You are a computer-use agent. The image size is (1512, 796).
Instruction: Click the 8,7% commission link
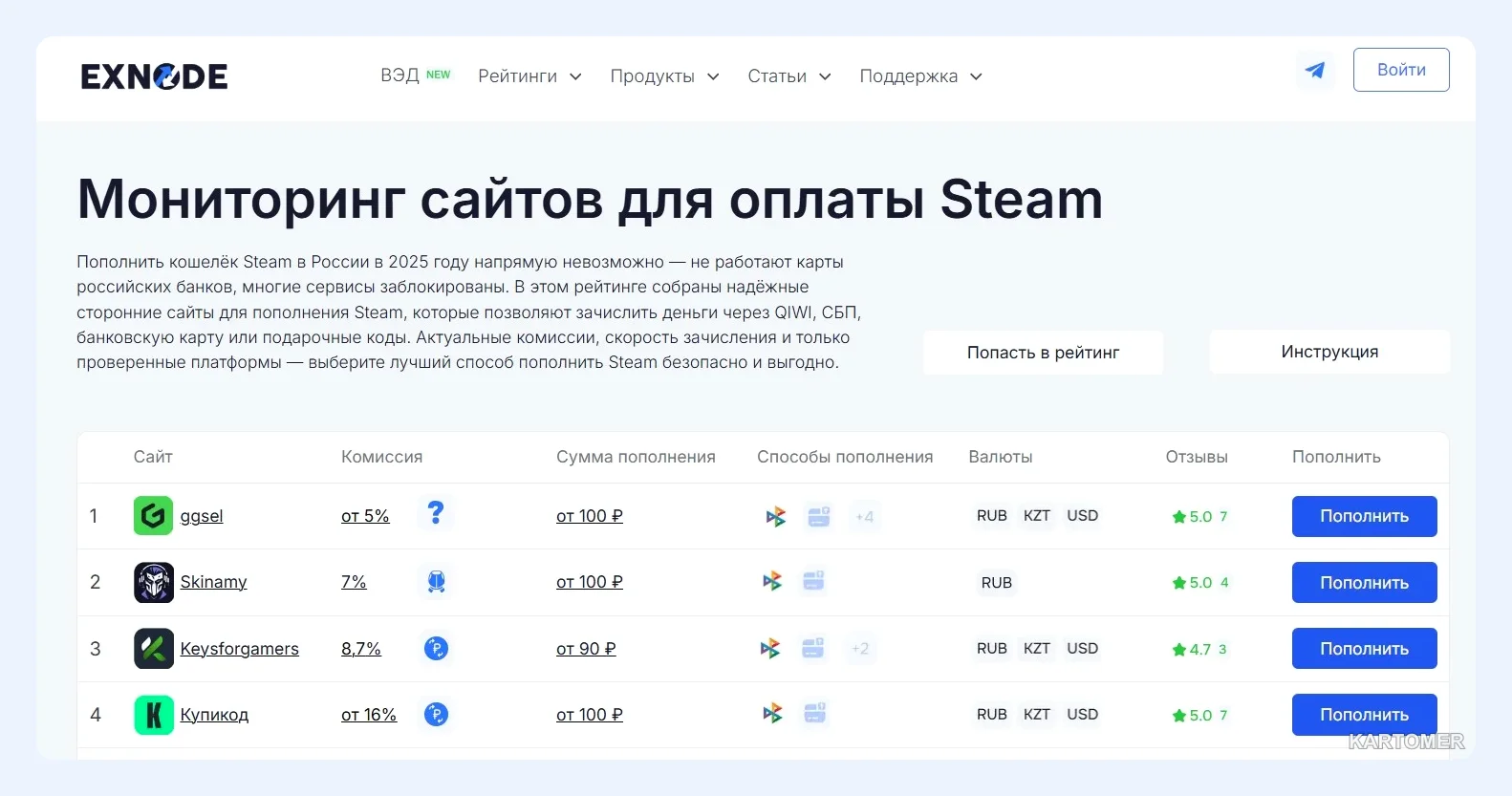tap(360, 649)
